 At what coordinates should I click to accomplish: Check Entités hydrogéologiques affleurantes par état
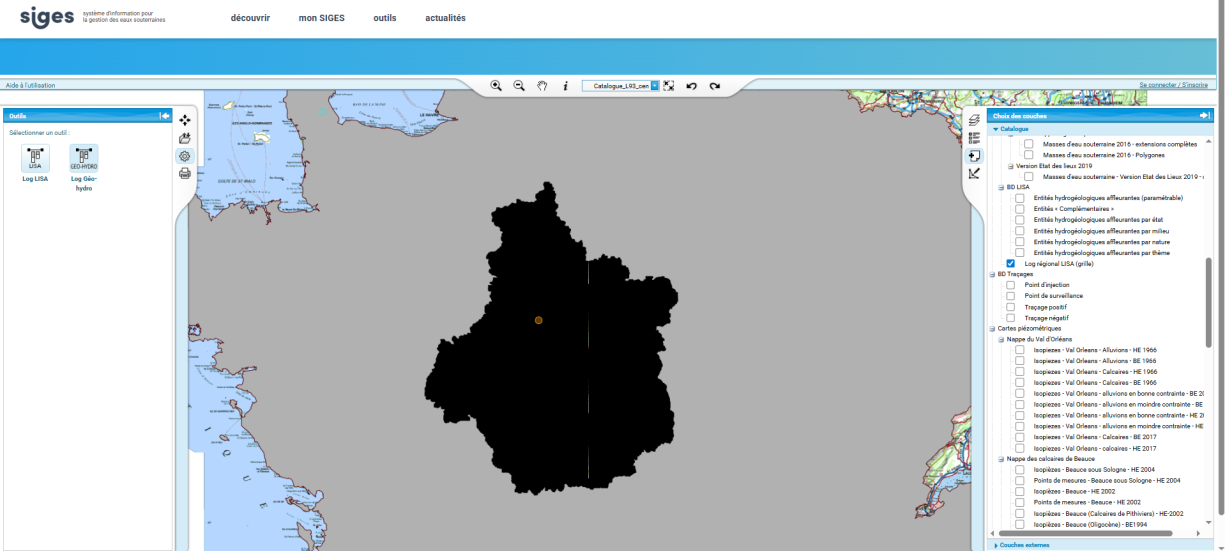pos(1020,220)
